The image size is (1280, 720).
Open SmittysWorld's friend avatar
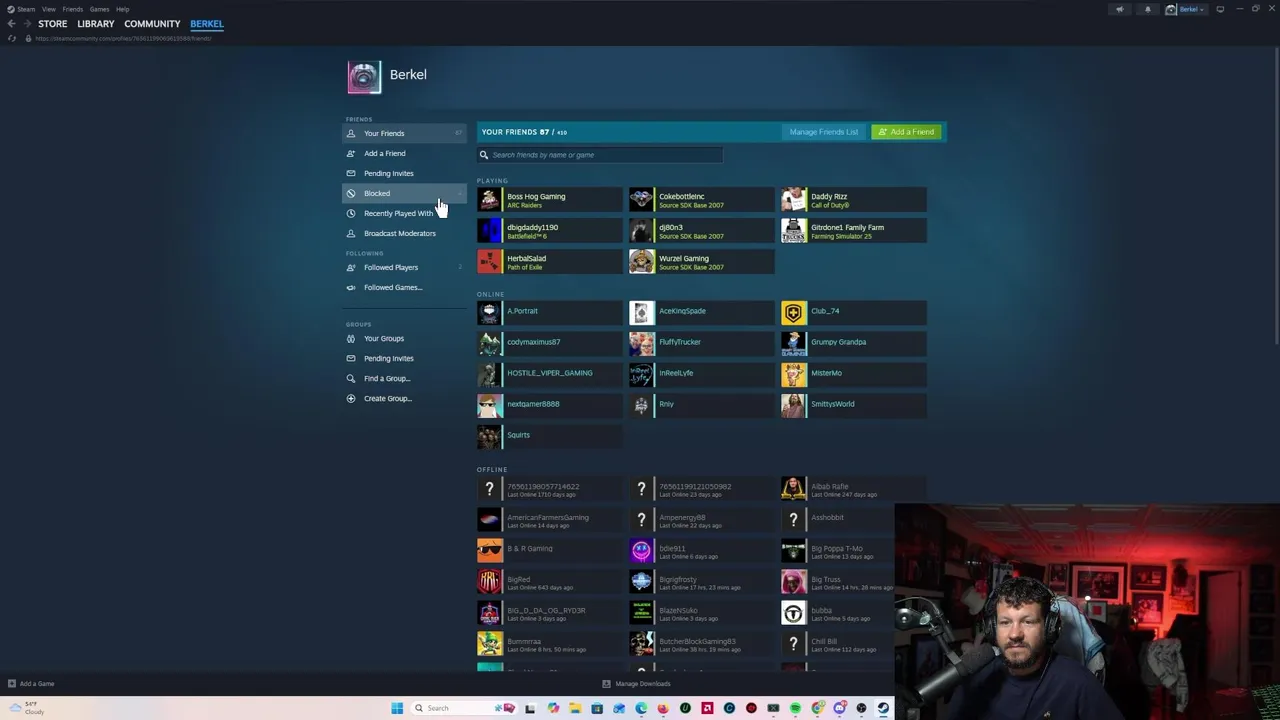point(793,407)
